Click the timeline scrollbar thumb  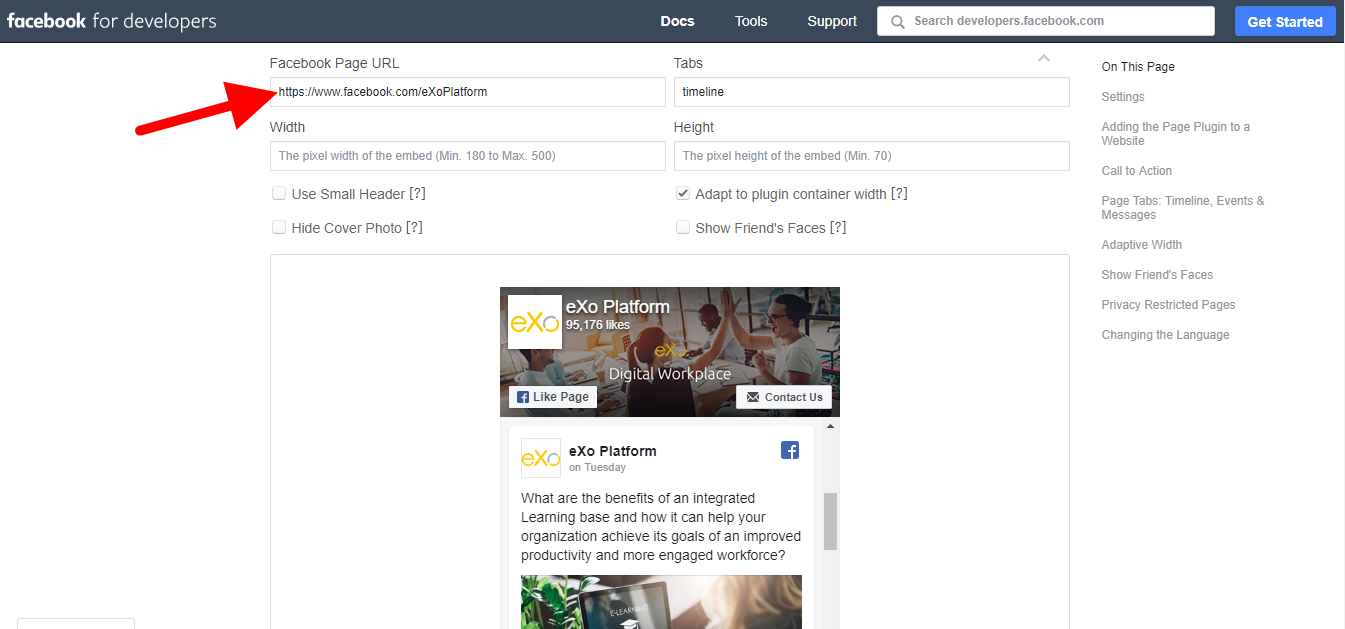click(x=830, y=521)
